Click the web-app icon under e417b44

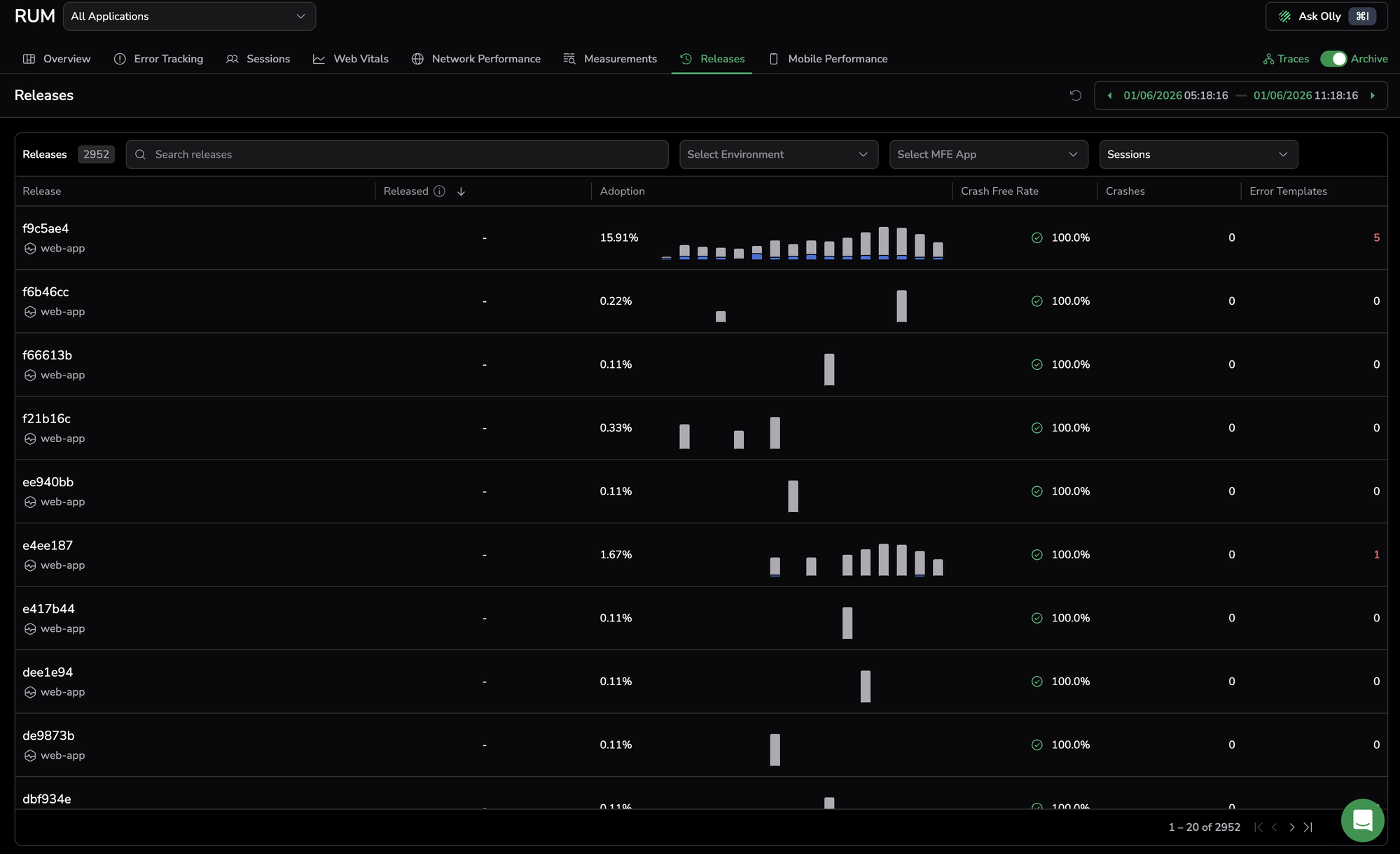click(x=30, y=629)
